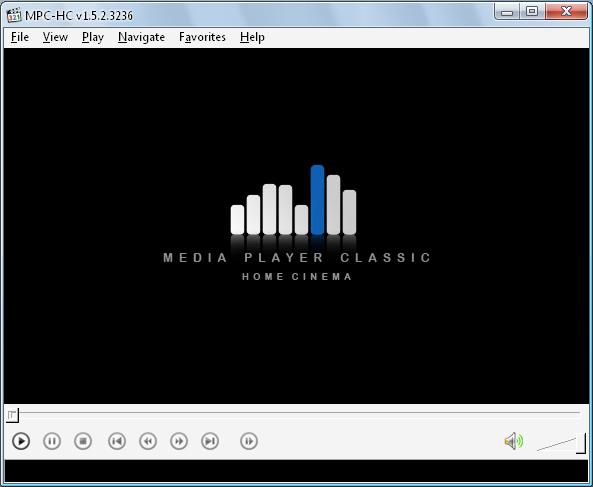Click the increase speed fast-forward button
This screenshot has width=593, height=487.
(179, 441)
